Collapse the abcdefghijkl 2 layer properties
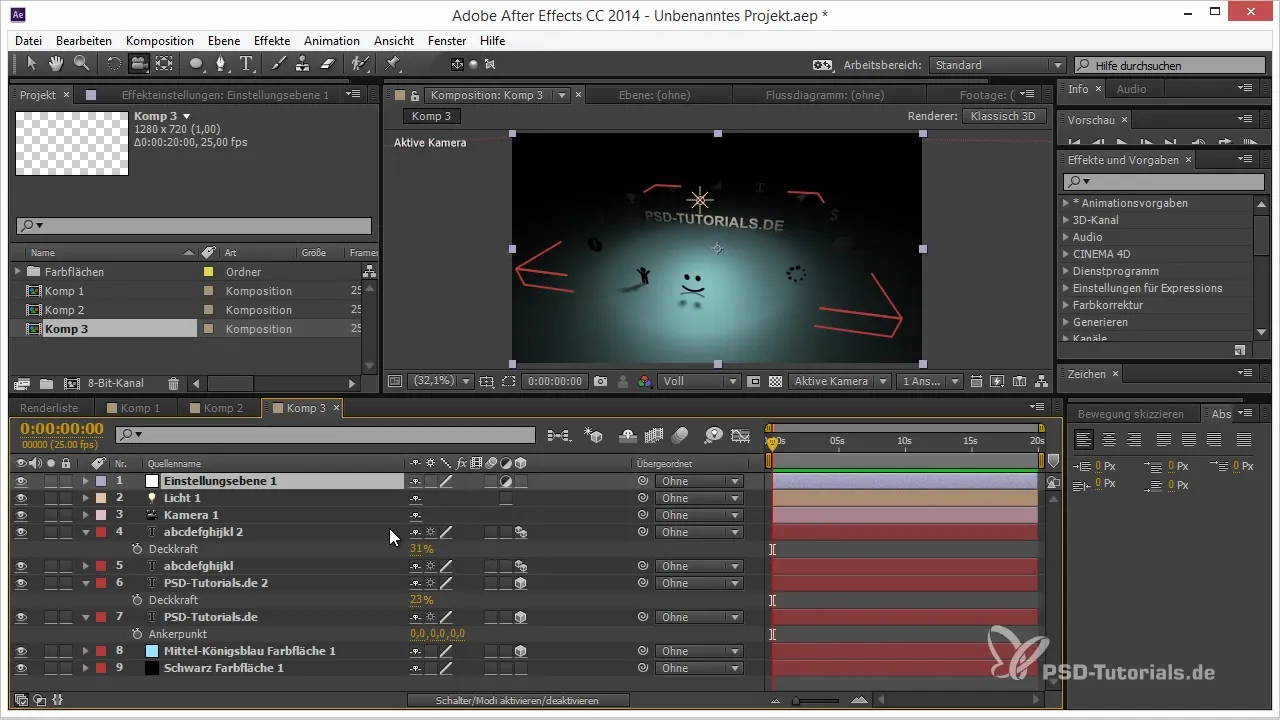The width and height of the screenshot is (1280, 720). (86, 532)
